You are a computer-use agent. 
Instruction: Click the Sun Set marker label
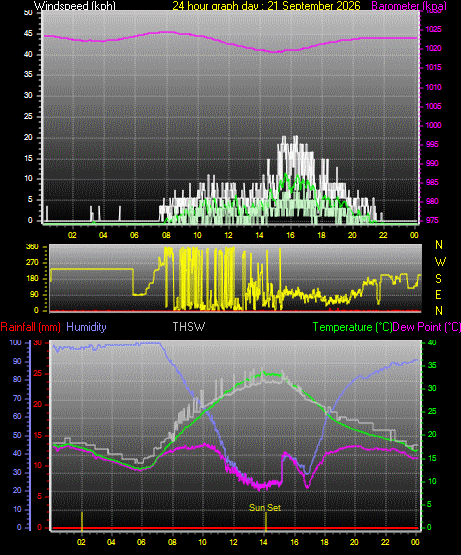tap(265, 508)
